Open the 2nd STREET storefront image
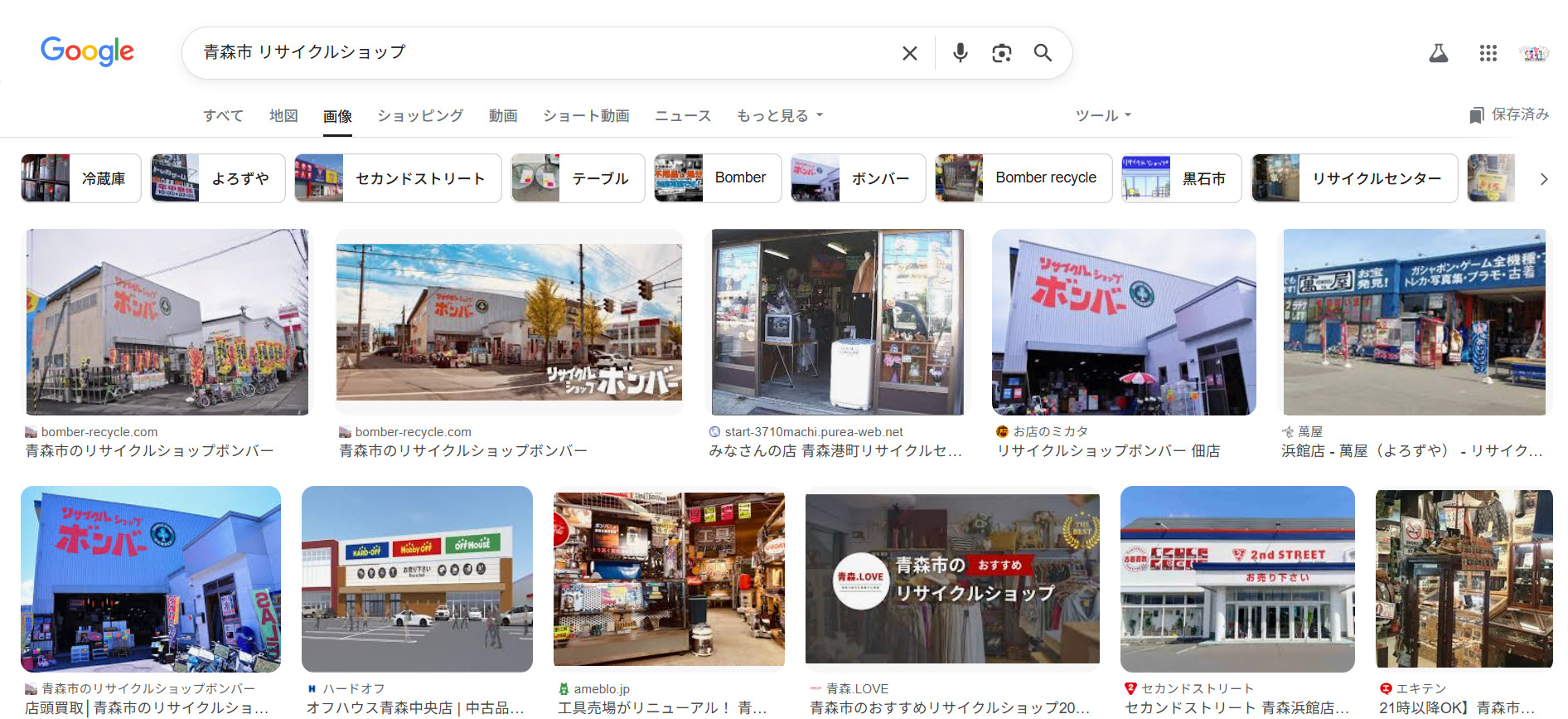The image size is (1568, 719). click(x=1237, y=579)
